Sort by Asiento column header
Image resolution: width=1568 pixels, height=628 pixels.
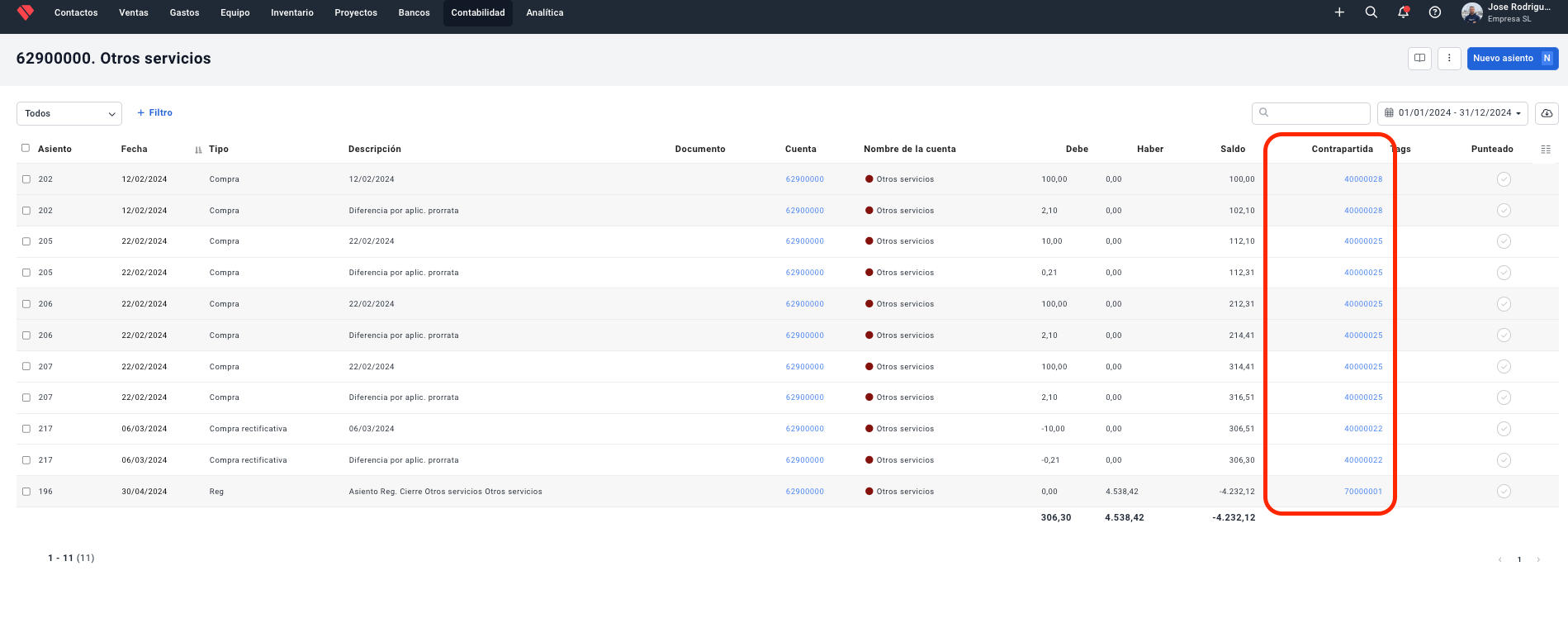54,150
